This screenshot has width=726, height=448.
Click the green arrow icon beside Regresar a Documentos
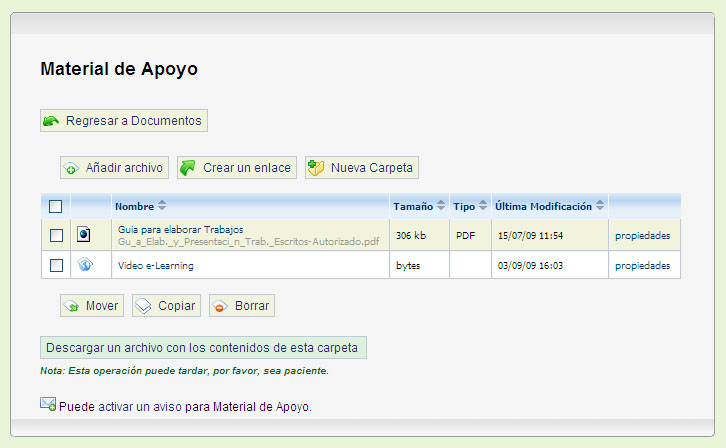pos(51,121)
